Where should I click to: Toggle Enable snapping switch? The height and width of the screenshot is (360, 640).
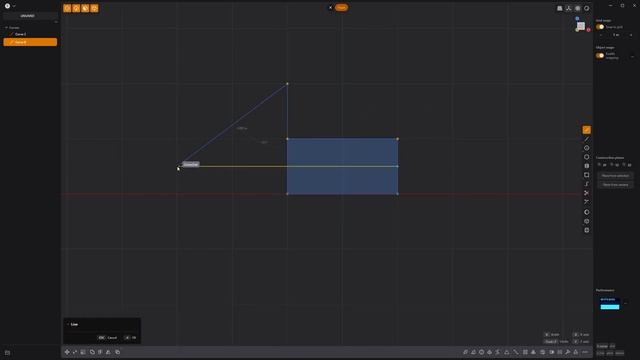coord(600,56)
